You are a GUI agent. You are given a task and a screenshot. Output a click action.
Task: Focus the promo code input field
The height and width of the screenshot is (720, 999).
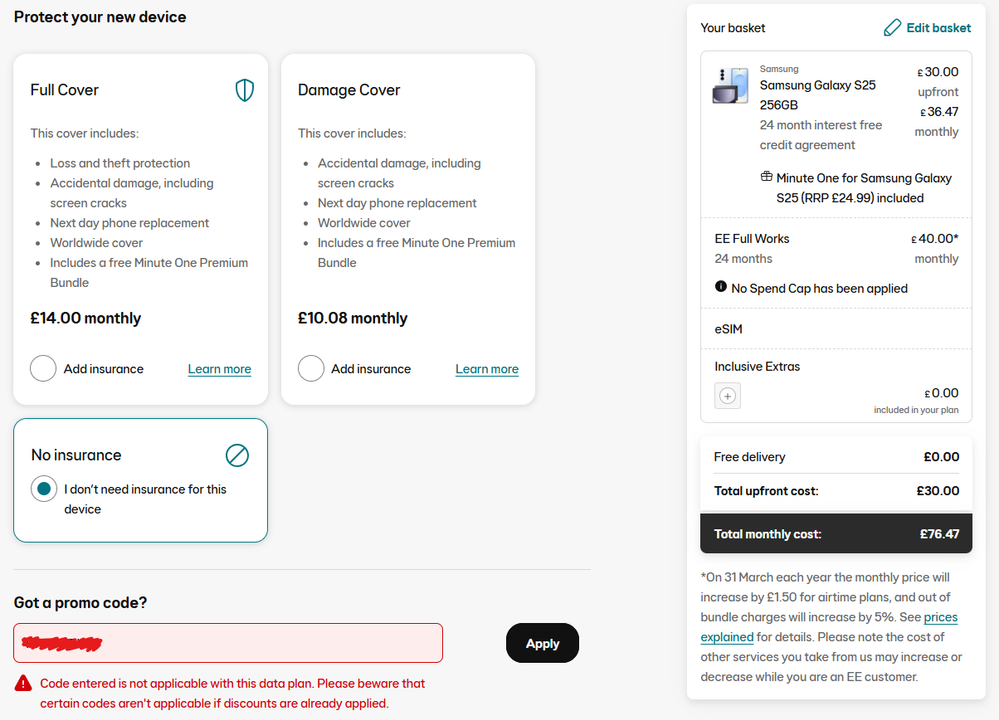click(x=228, y=643)
